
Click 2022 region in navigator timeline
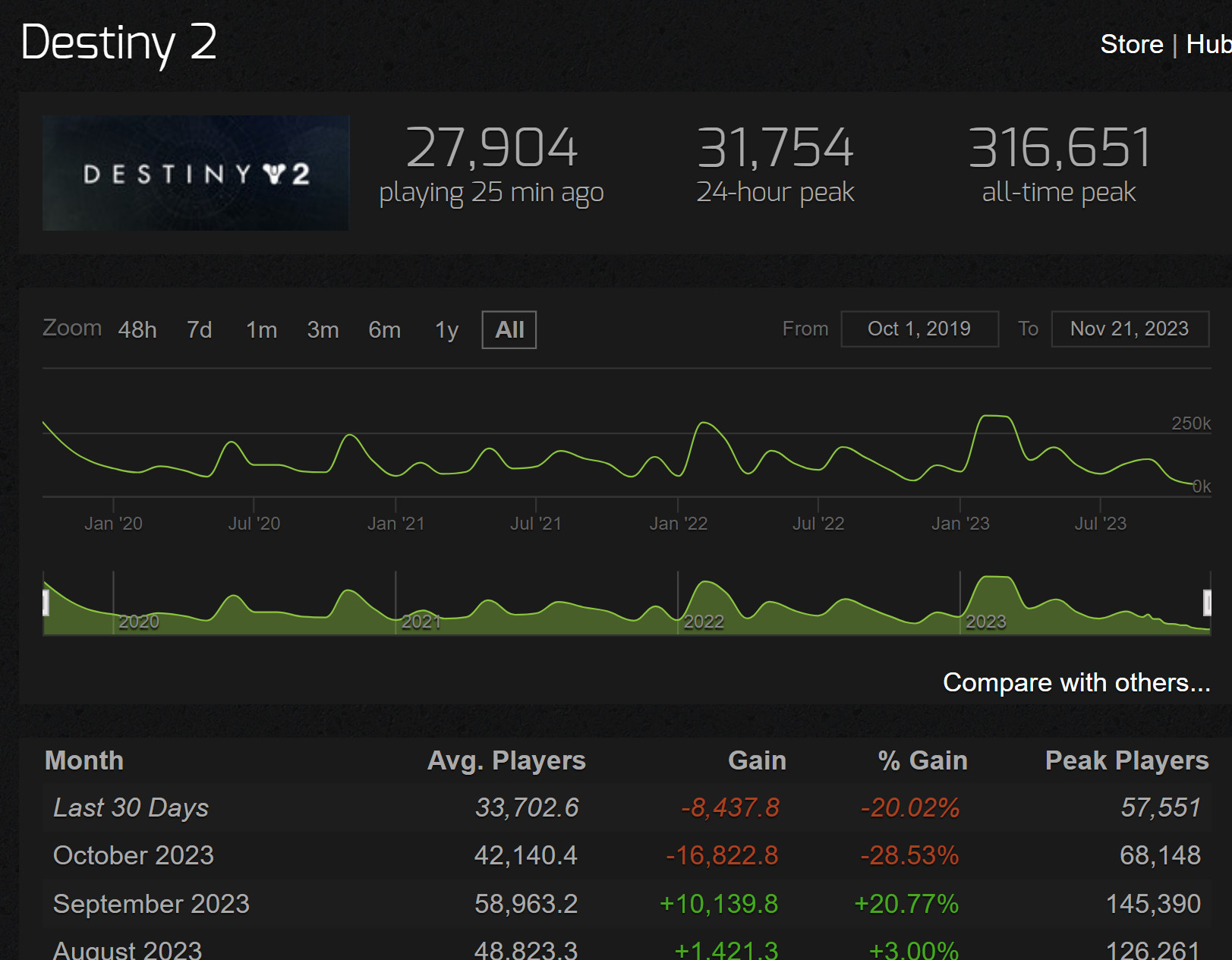tap(704, 621)
